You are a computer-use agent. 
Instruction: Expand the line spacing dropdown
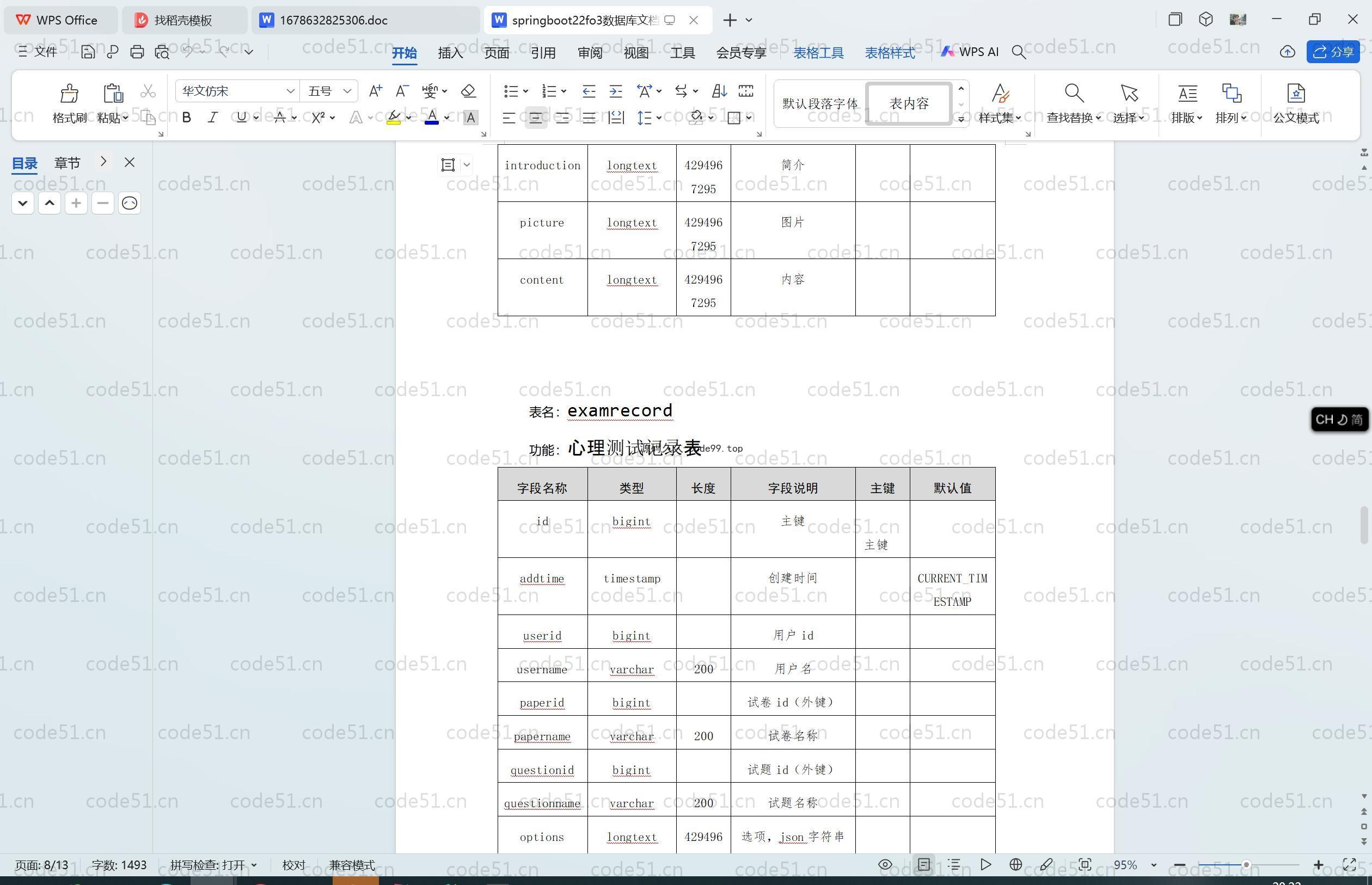pos(659,118)
